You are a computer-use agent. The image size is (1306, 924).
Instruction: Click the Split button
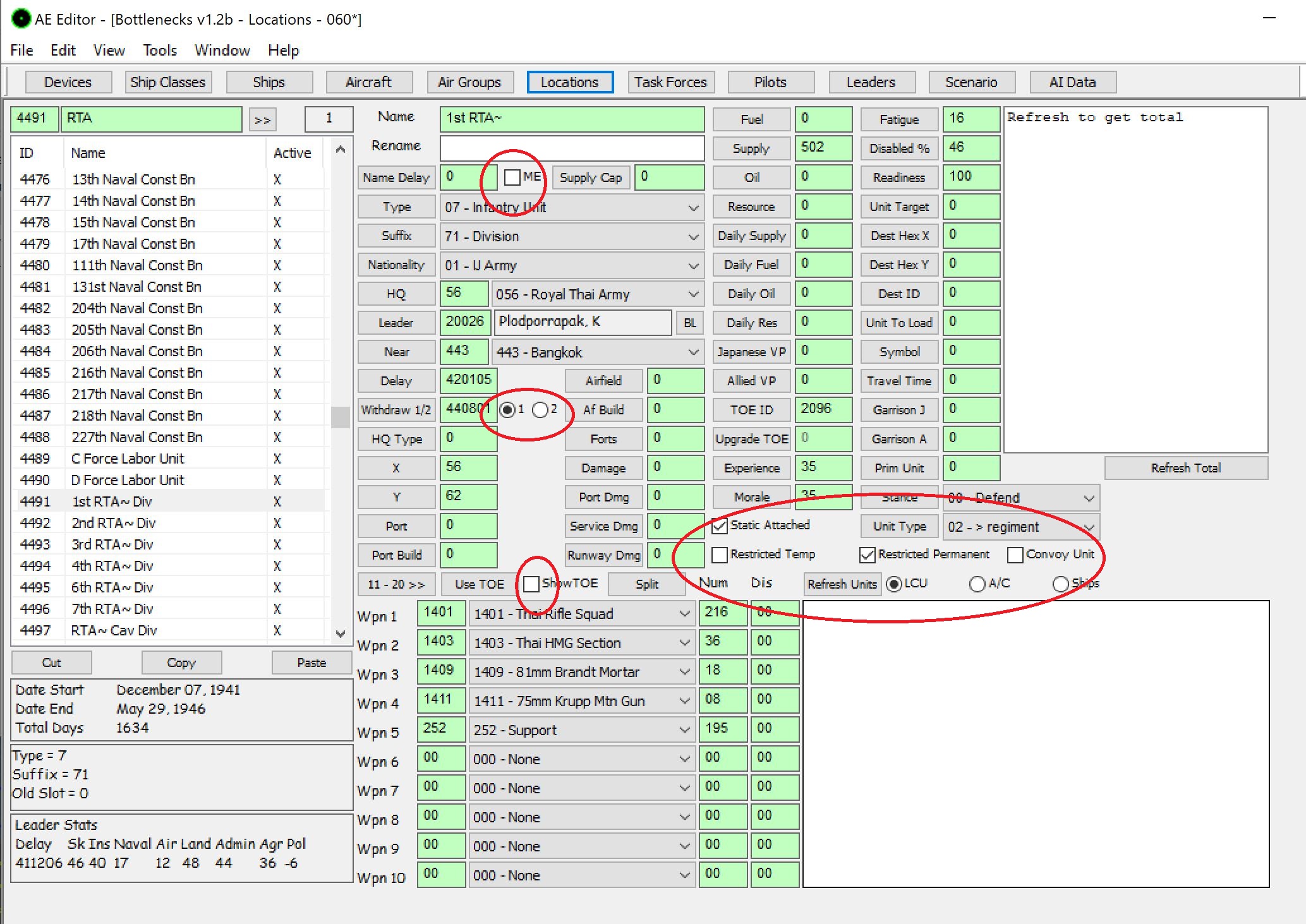[646, 584]
